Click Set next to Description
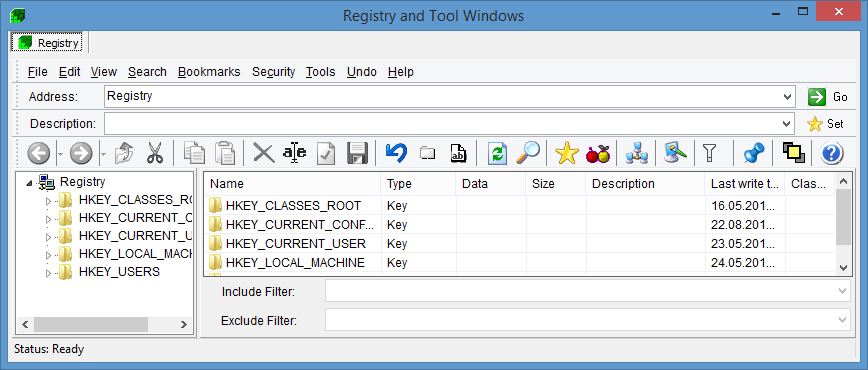The width and height of the screenshot is (868, 370). pyautogui.click(x=825, y=124)
